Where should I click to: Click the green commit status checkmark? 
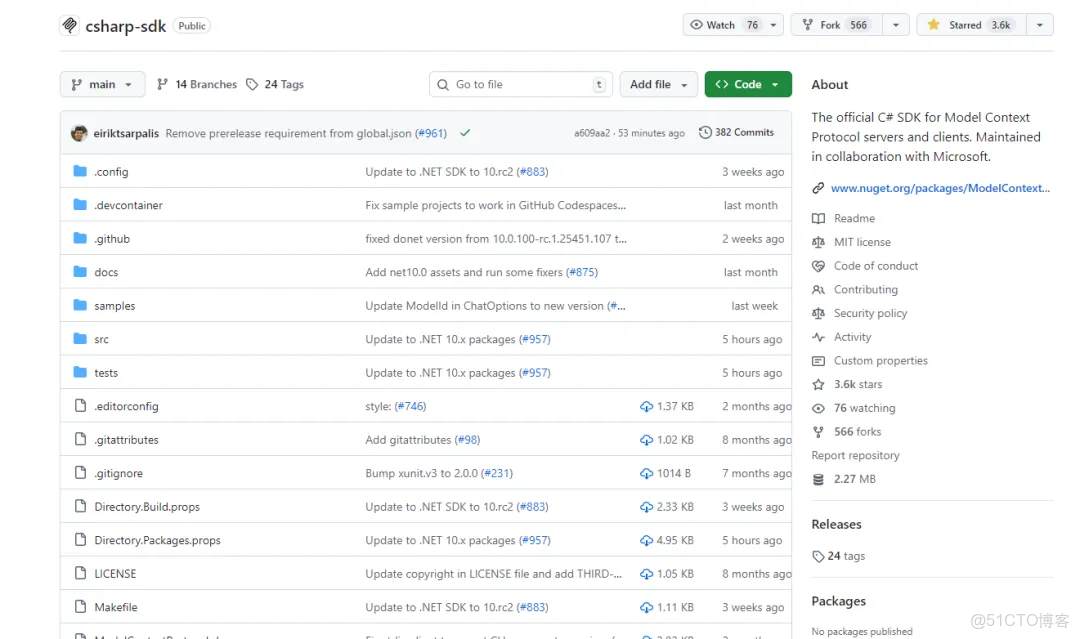pos(465,133)
